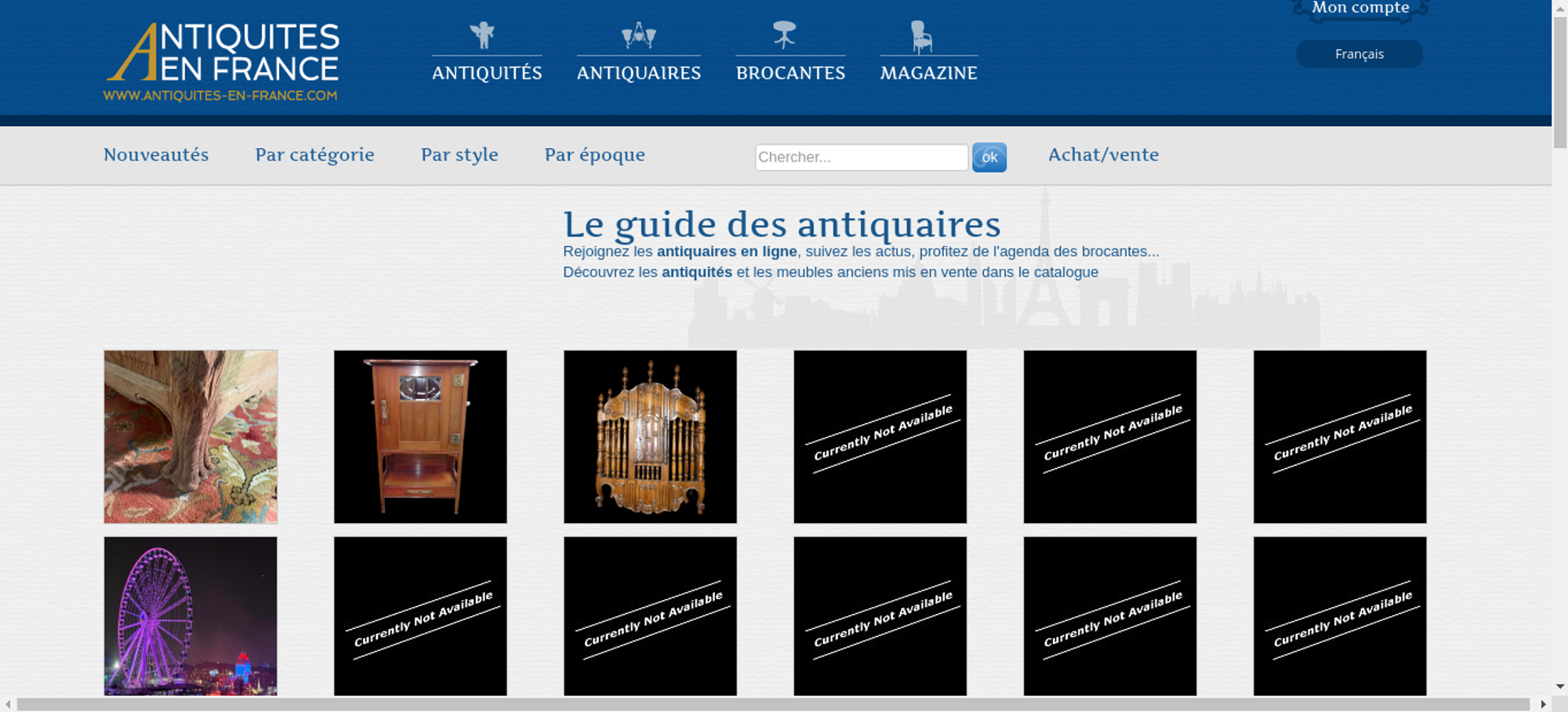Focus the Chercher search field
Image resolution: width=1568 pixels, height=712 pixels.
tap(861, 157)
